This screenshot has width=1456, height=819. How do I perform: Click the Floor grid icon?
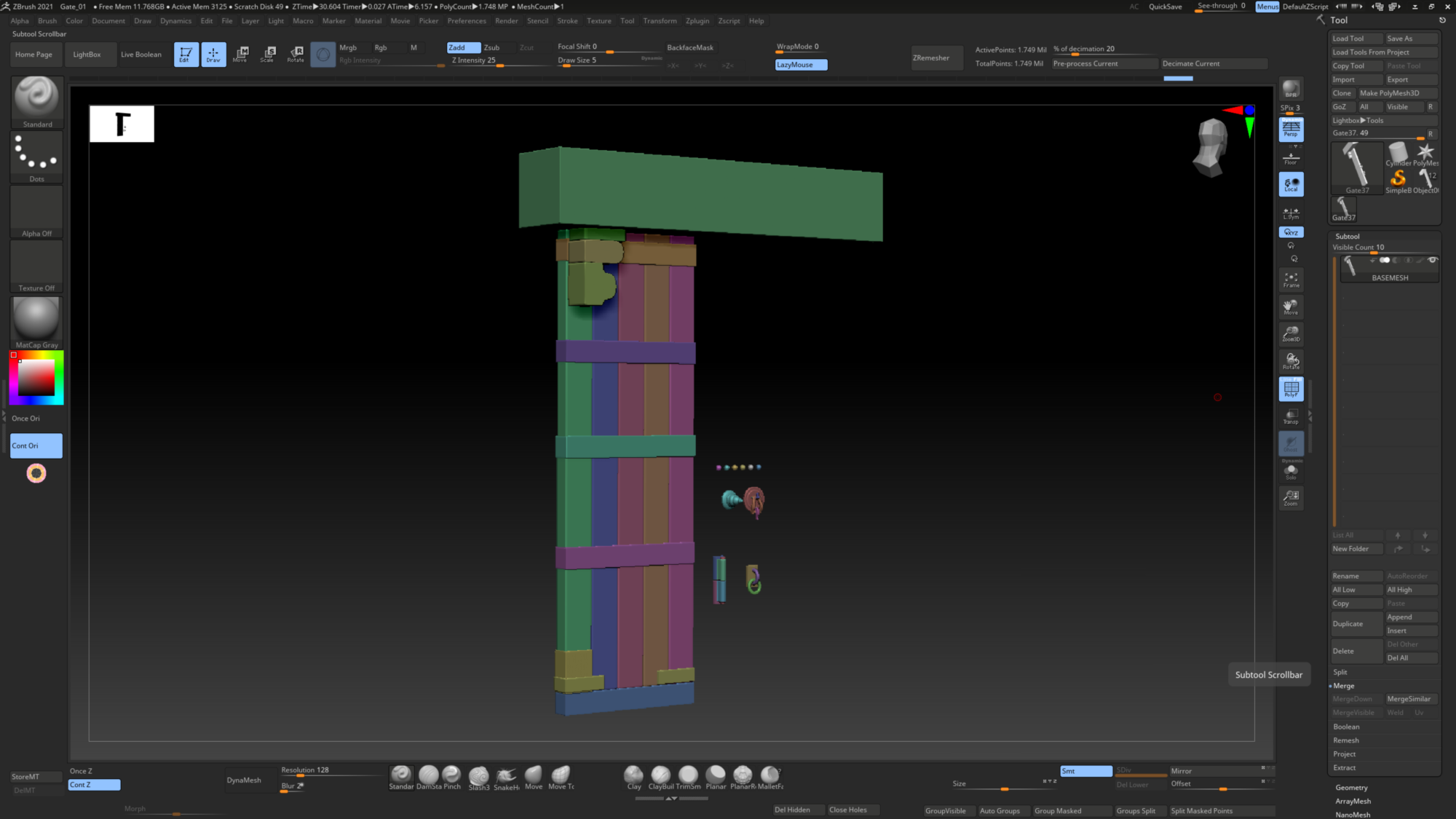(x=1291, y=157)
